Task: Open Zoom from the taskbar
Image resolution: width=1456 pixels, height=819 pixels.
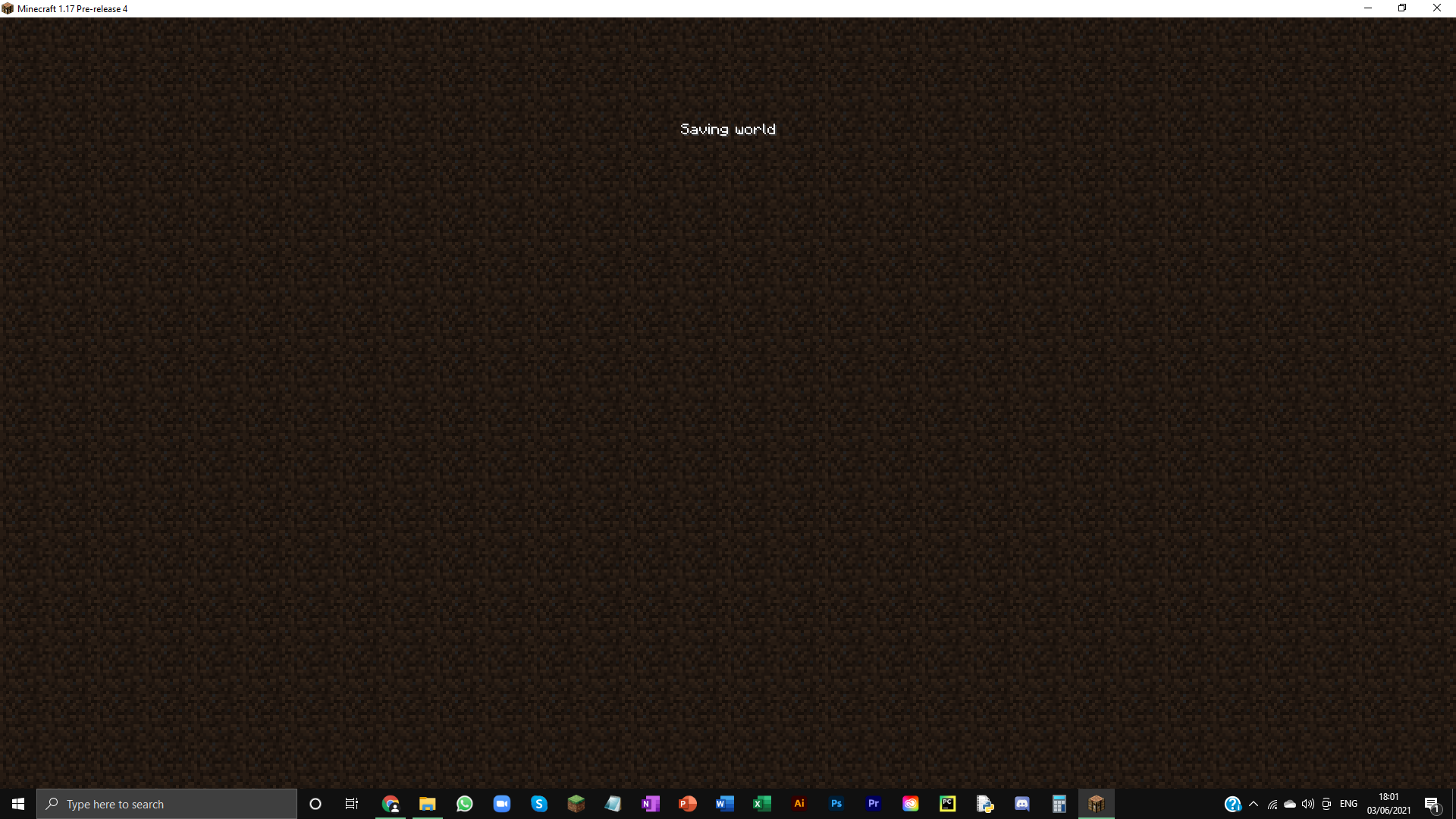Action: [x=502, y=804]
